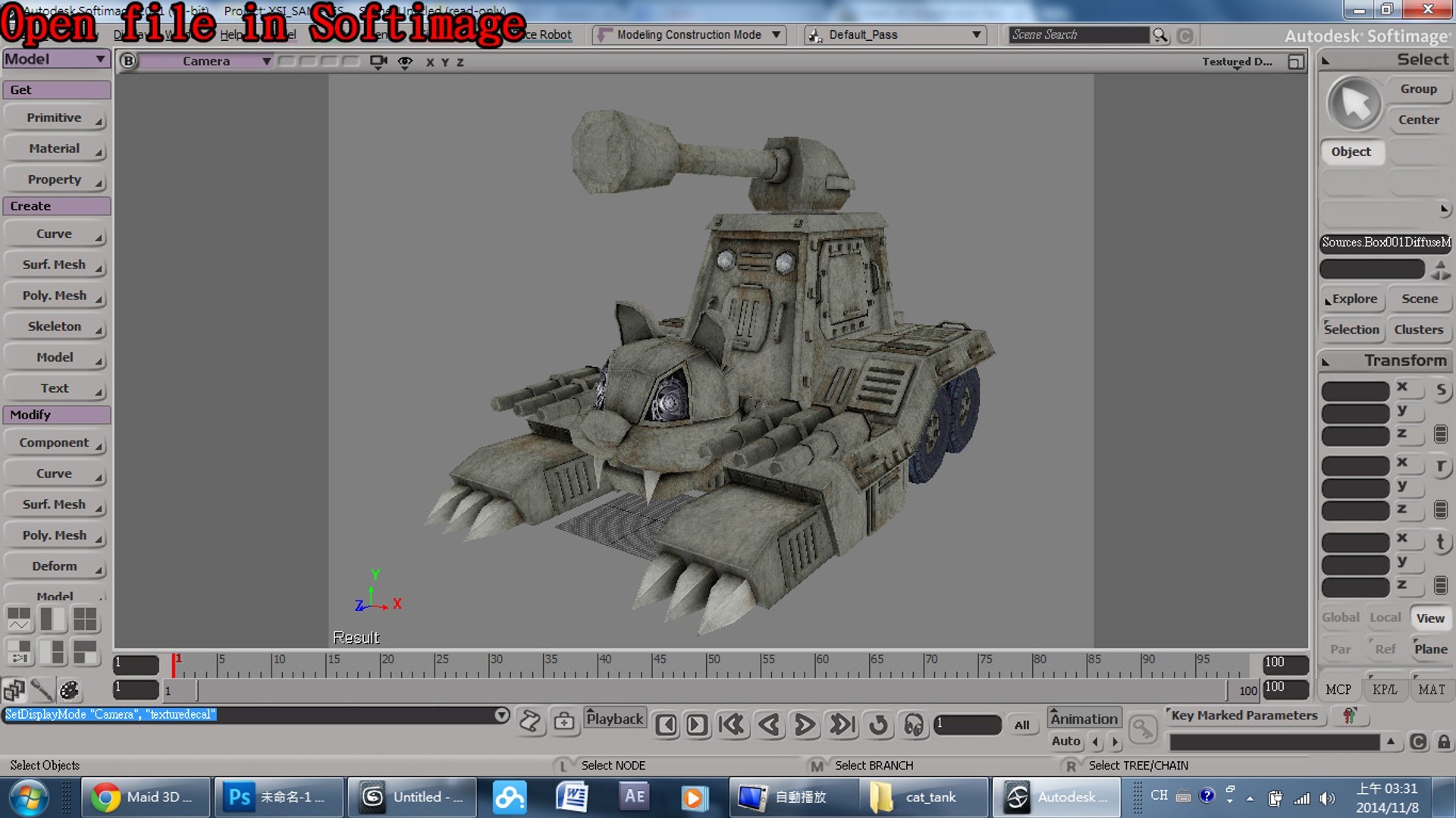Jump to the last frame
This screenshot has height=818, width=1456.
[x=842, y=726]
